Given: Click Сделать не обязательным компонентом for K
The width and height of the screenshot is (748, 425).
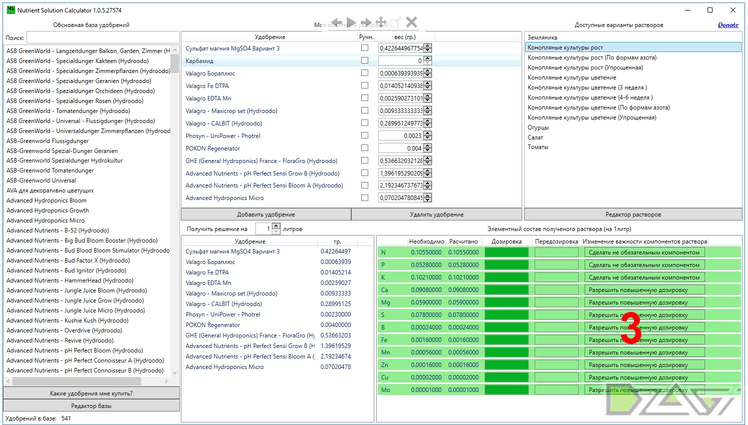Looking at the screenshot, I should tap(644, 277).
